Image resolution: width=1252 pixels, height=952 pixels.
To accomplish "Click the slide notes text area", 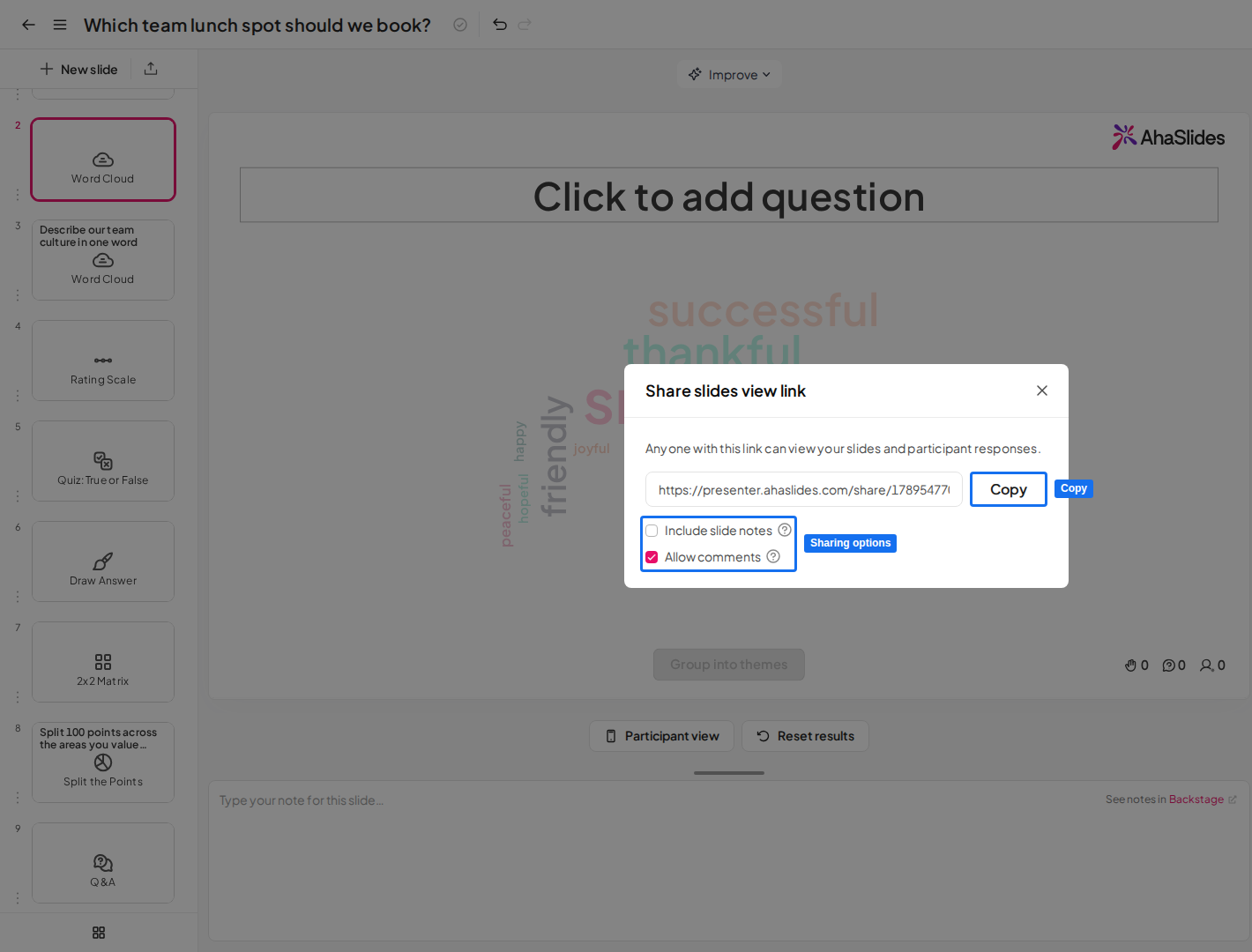I will tap(729, 860).
